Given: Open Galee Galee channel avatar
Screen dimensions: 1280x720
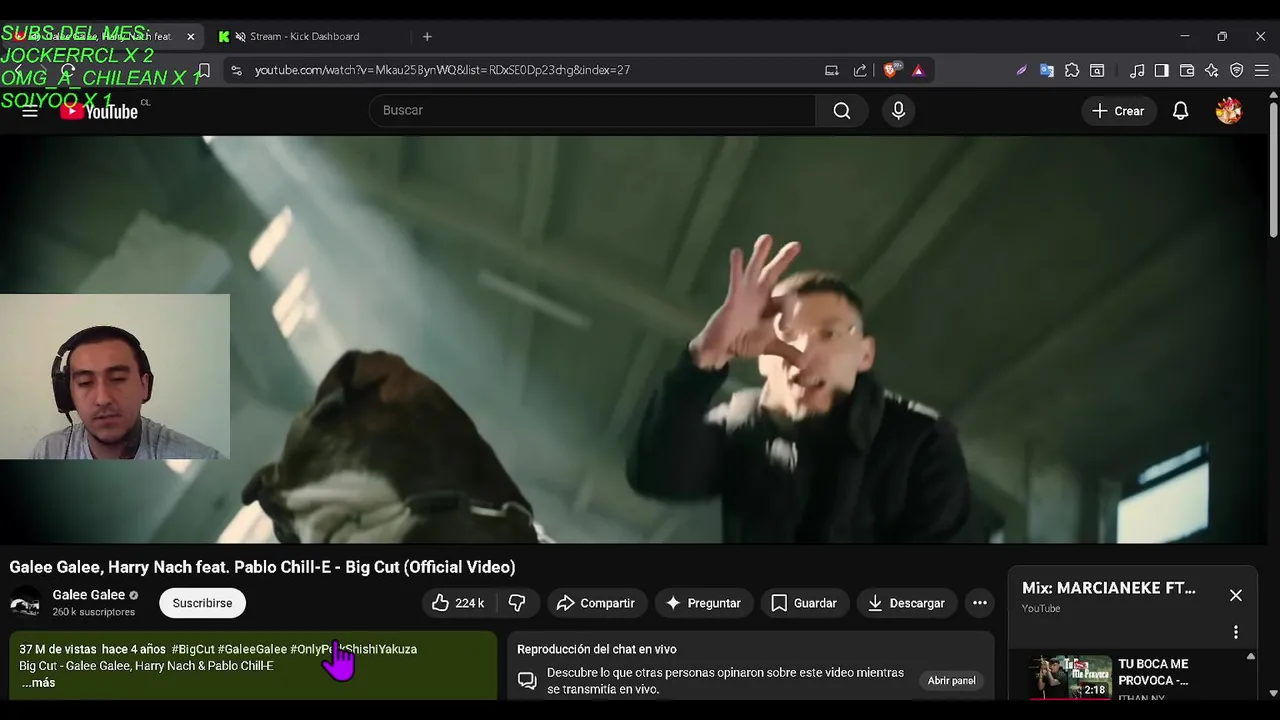Looking at the screenshot, I should (25, 603).
